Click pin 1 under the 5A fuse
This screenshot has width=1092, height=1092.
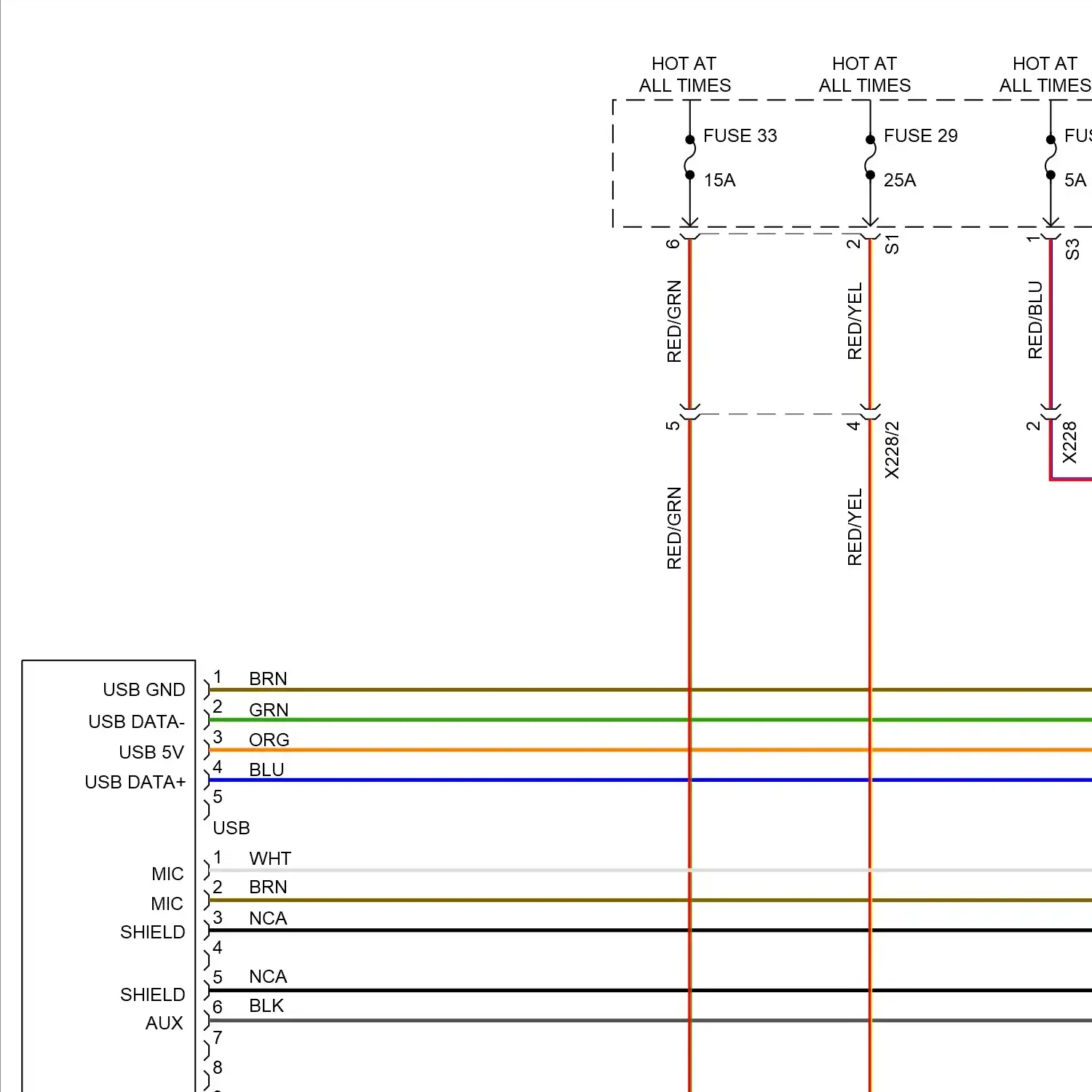pos(1034,240)
